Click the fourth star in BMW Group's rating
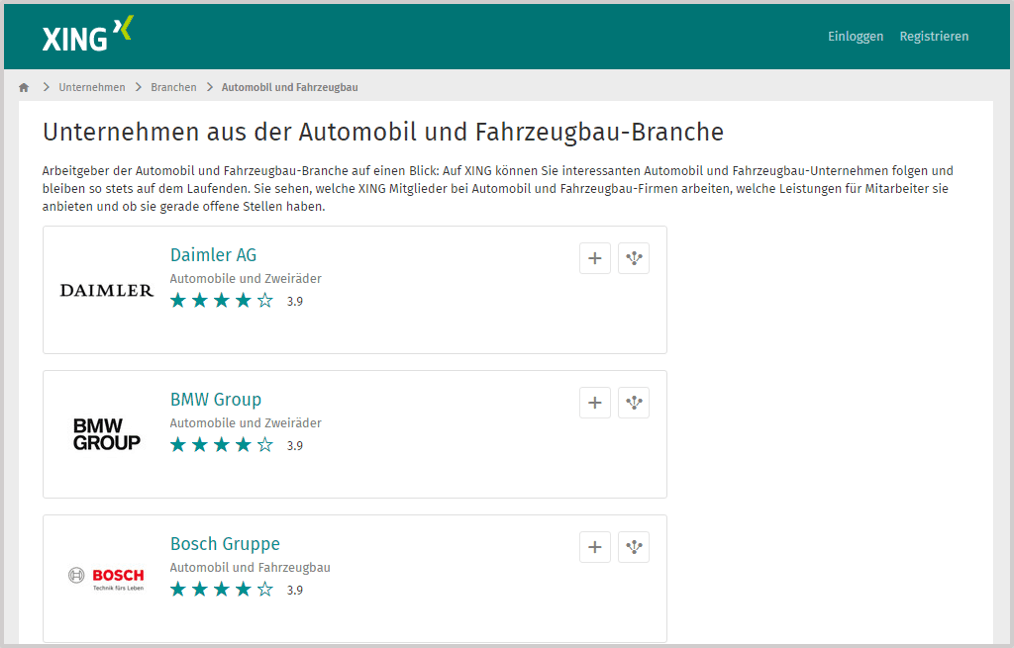The height and width of the screenshot is (648, 1014). click(x=243, y=444)
